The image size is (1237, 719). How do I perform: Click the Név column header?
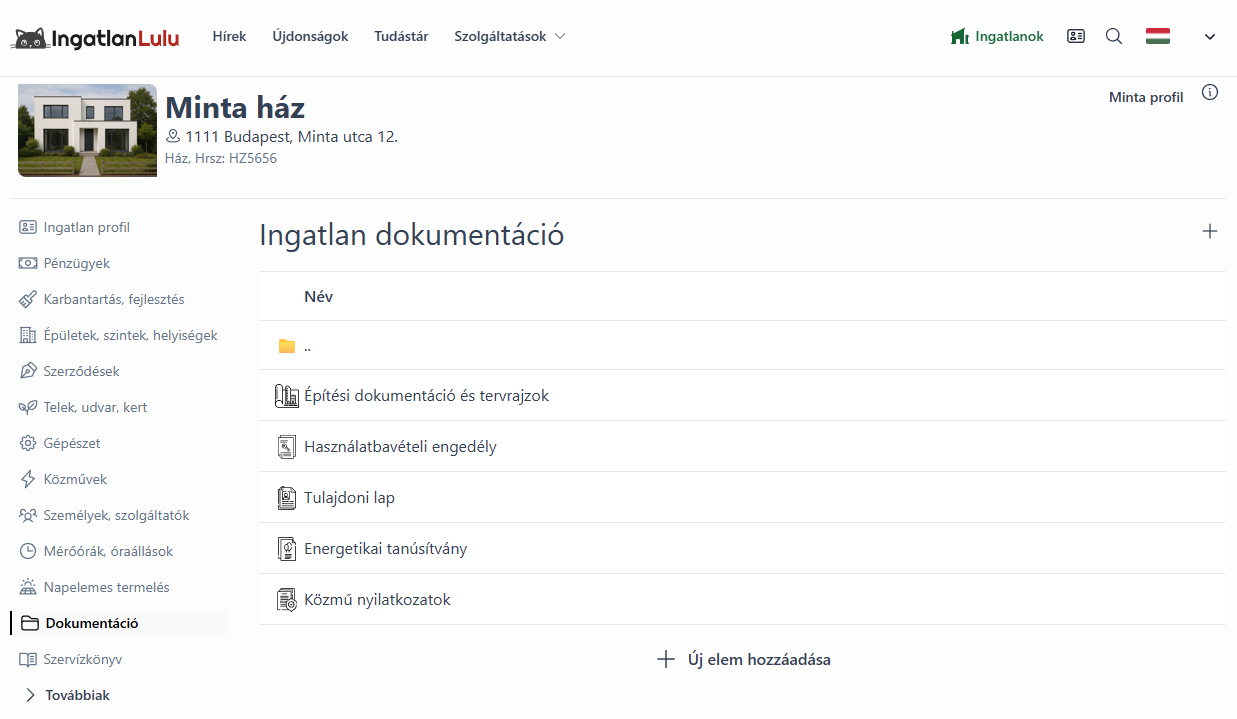(x=318, y=296)
